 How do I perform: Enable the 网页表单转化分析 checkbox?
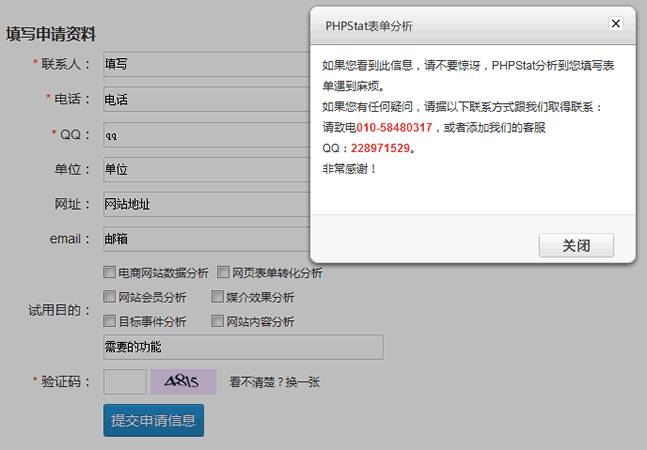(x=223, y=272)
